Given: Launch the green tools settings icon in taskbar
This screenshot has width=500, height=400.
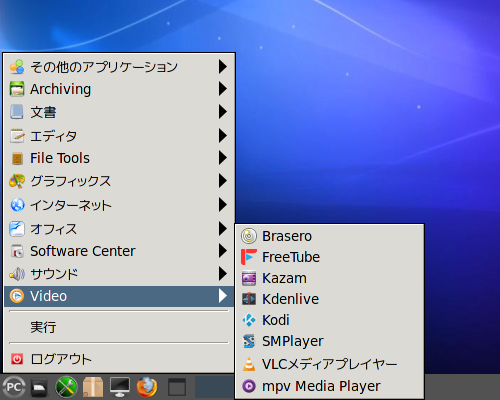Looking at the screenshot, I should (66, 387).
